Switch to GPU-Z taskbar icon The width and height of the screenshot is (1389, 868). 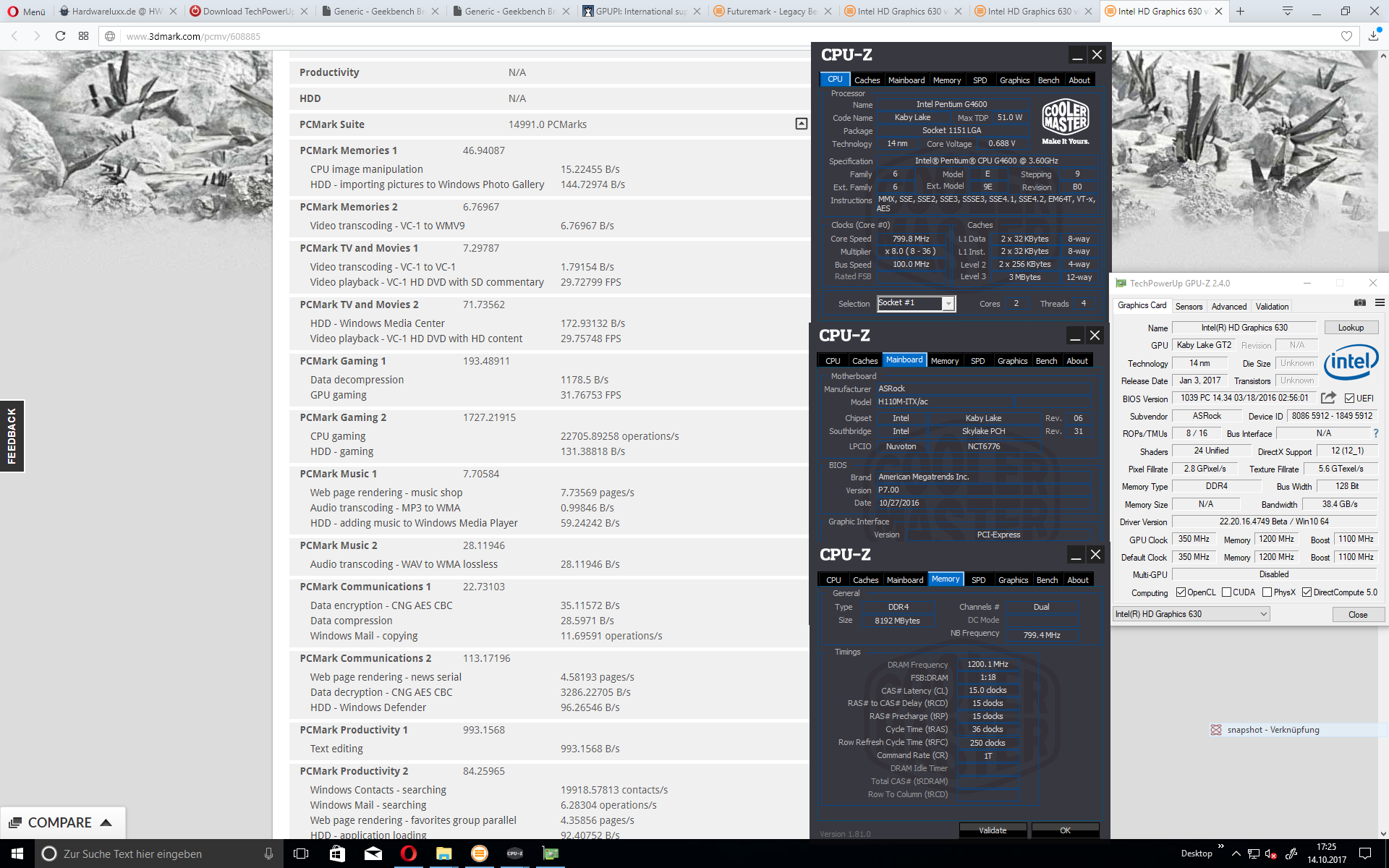pos(551,854)
